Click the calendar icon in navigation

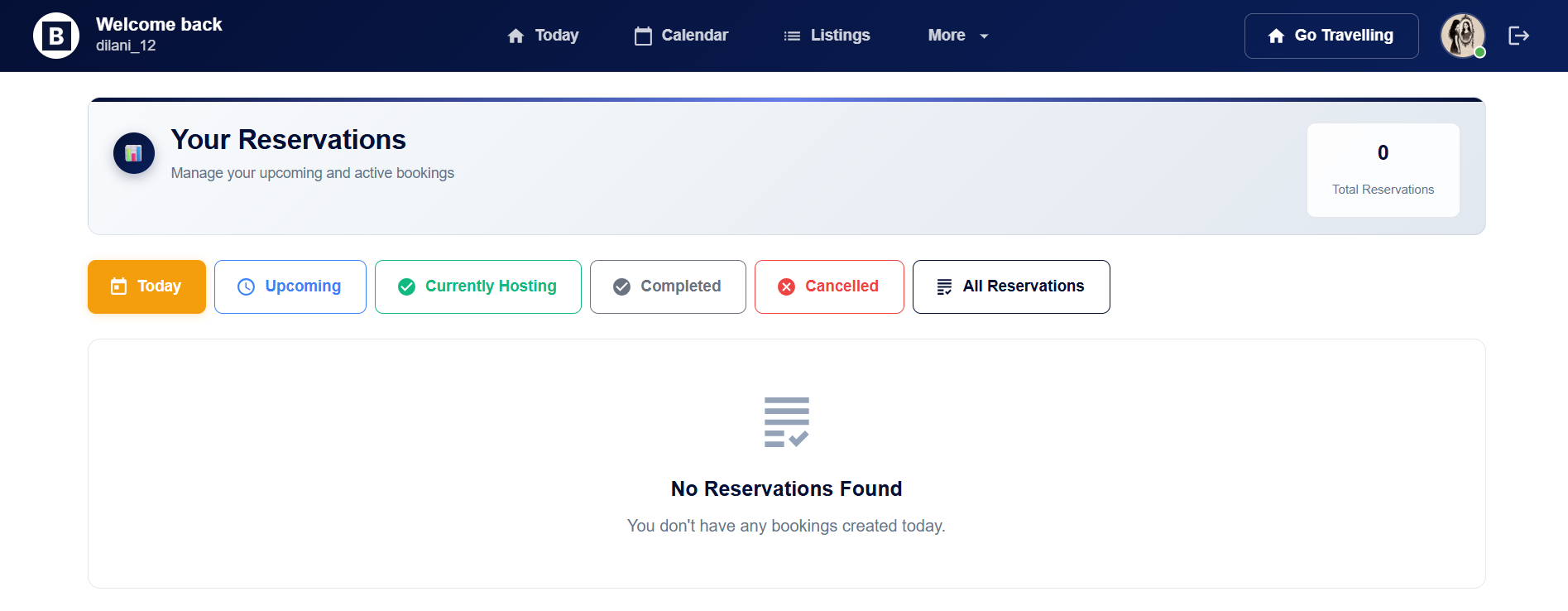(x=643, y=36)
